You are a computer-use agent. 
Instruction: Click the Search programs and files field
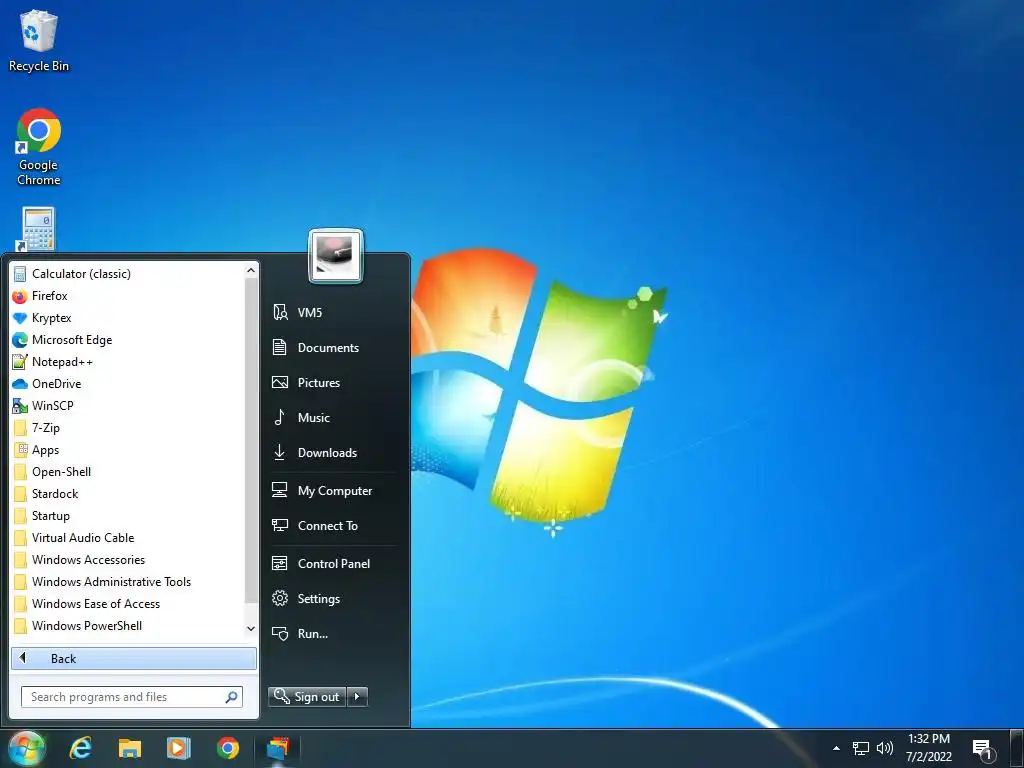coord(132,697)
